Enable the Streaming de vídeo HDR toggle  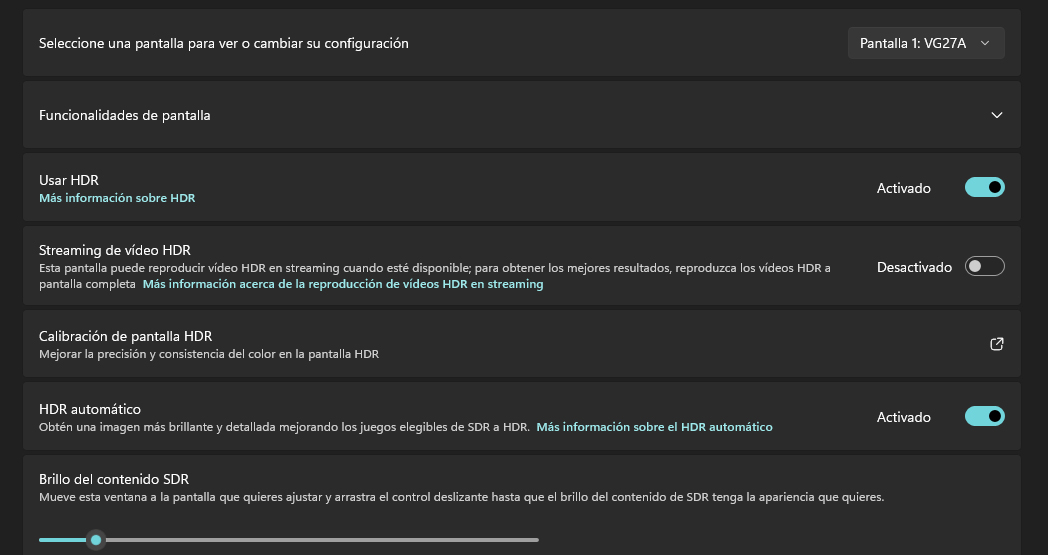tap(985, 266)
